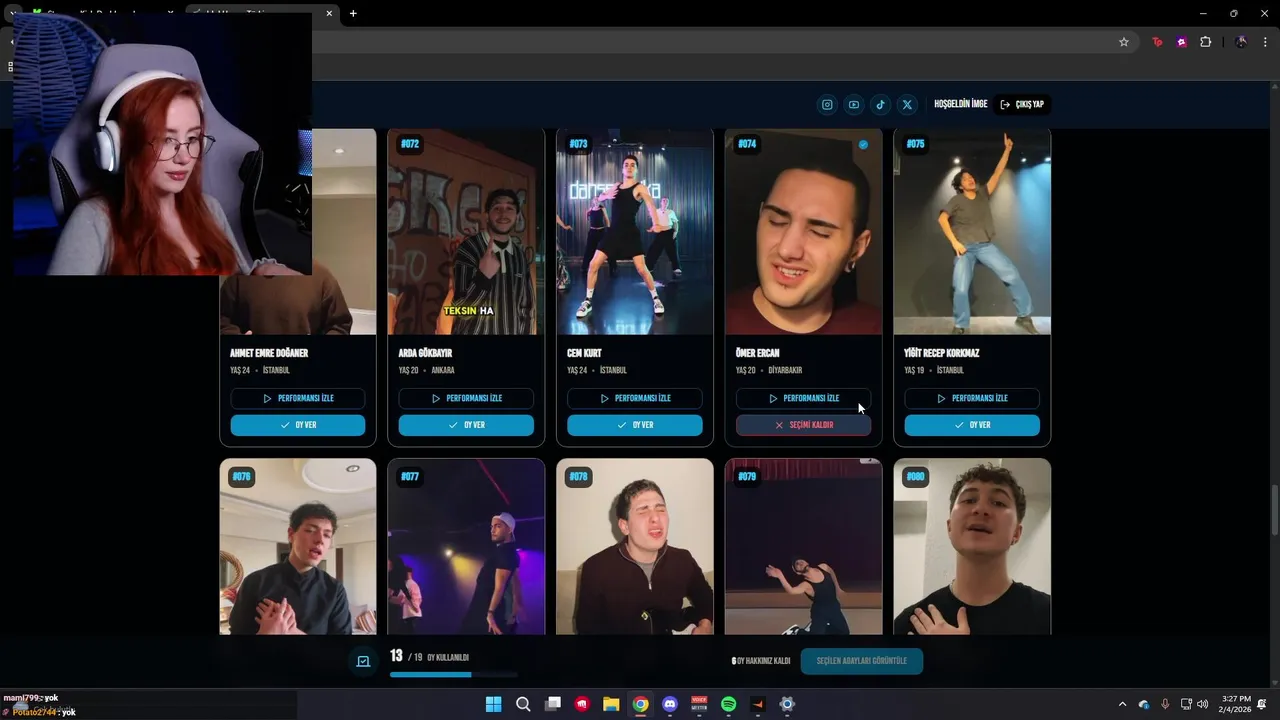
Task: Vote for Yiğit Recep Korkmaz with Oy Ver
Action: 972,425
